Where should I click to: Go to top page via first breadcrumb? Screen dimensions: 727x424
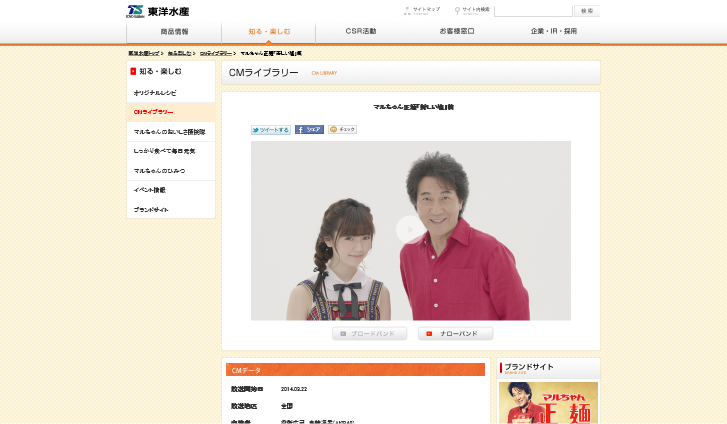pyautogui.click(x=144, y=53)
